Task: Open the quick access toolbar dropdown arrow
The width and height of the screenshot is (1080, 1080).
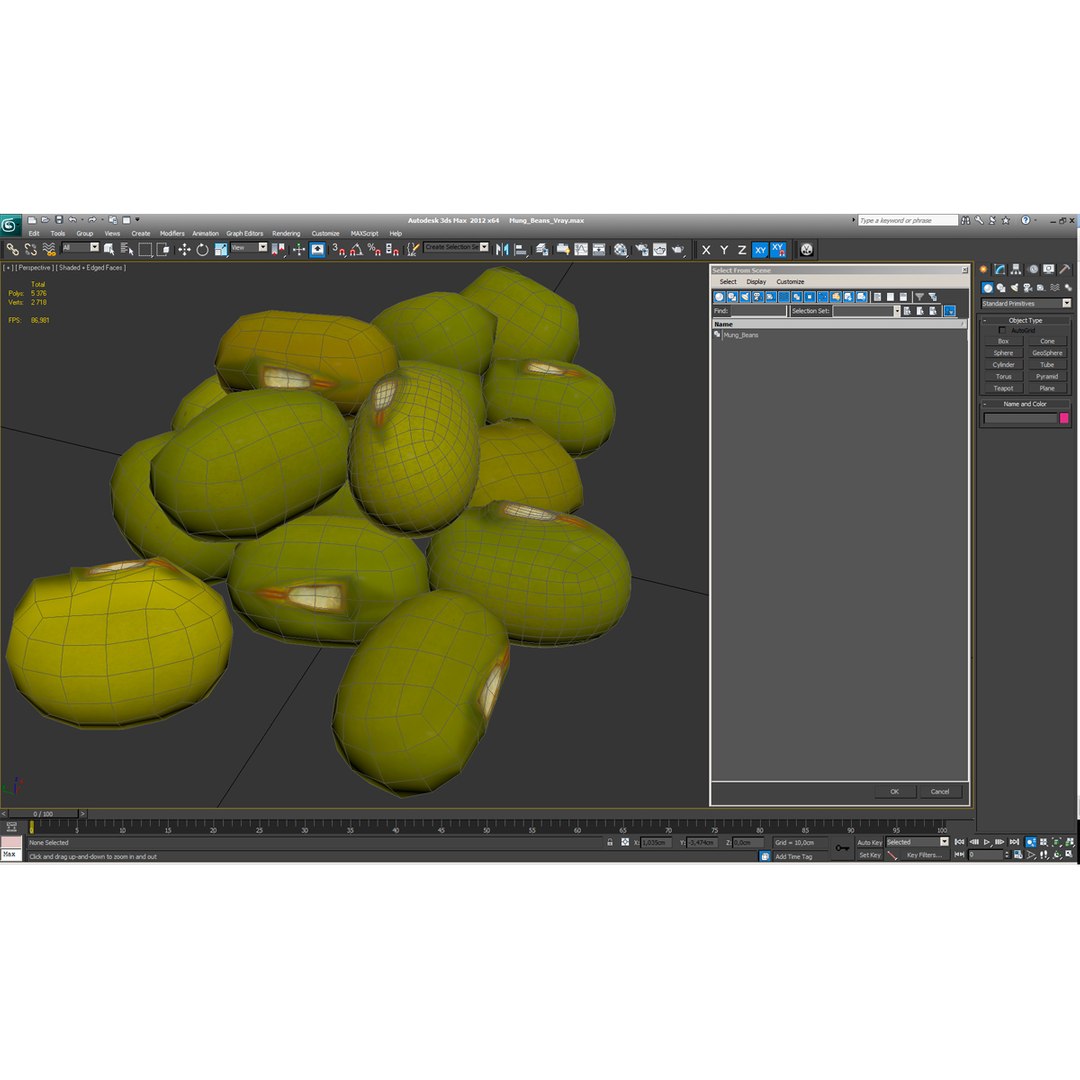Action: coord(137,220)
